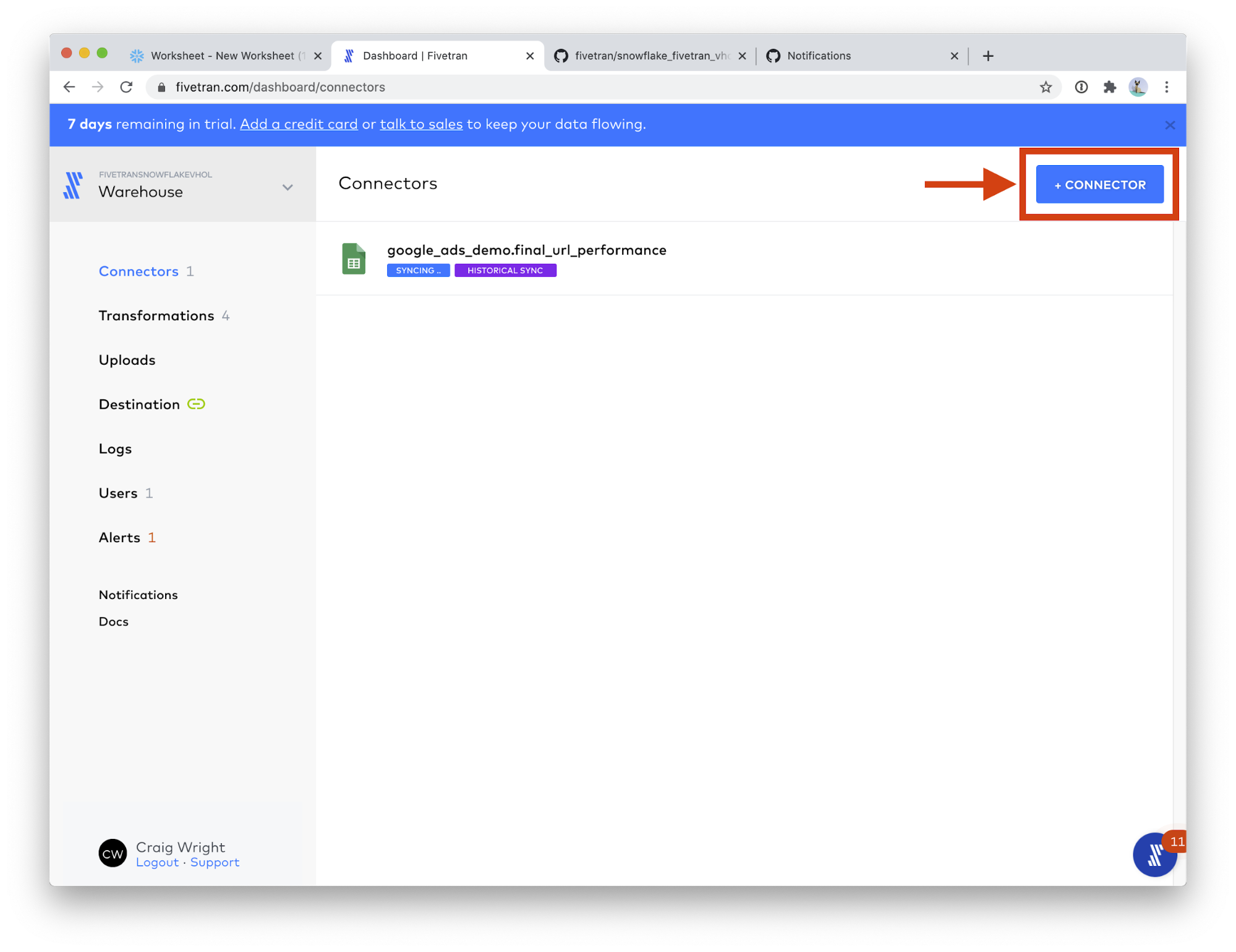
Task: Click the CW user avatar
Action: [113, 854]
